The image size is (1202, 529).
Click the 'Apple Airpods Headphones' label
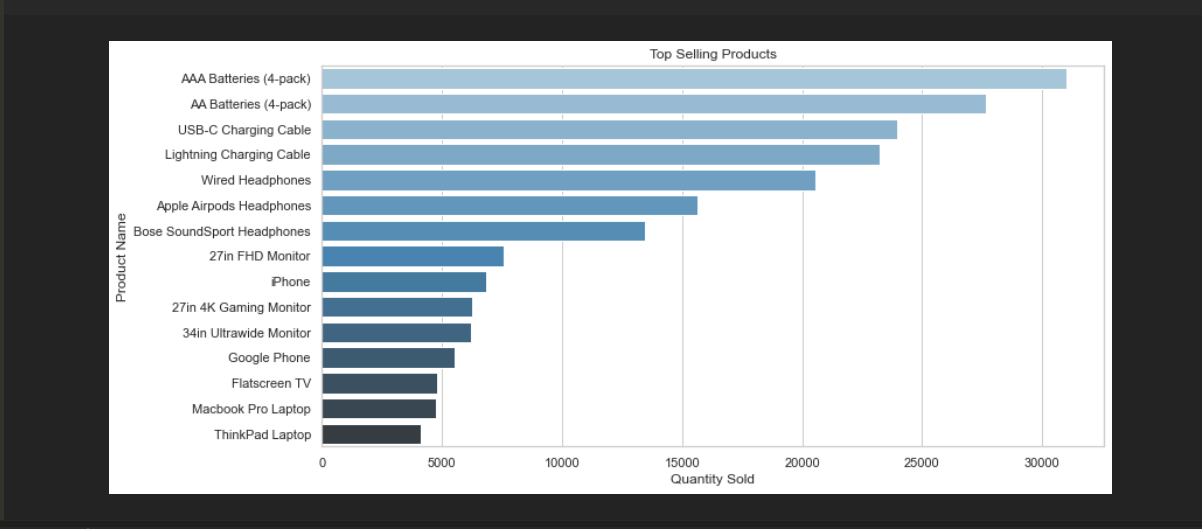234,206
